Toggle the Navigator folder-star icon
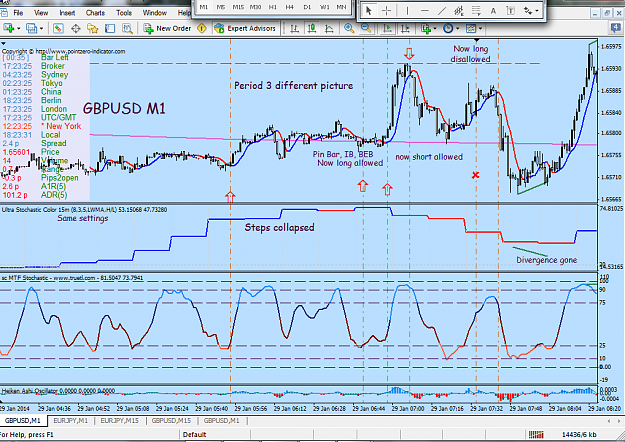The width and height of the screenshot is (625, 442). point(92,28)
